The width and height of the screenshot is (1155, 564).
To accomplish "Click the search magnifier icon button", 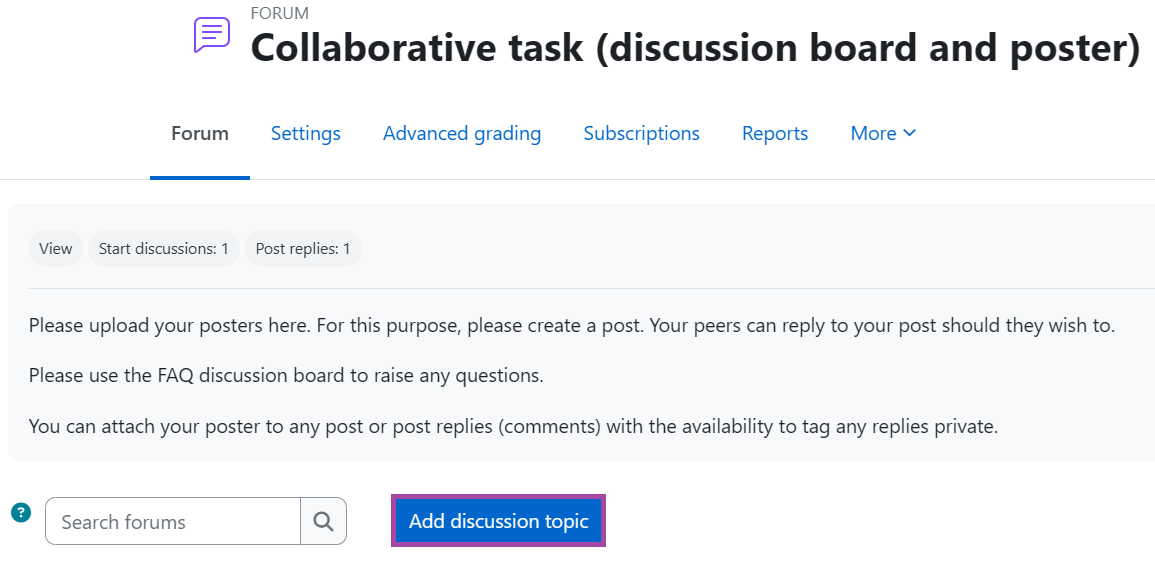I will click(323, 521).
